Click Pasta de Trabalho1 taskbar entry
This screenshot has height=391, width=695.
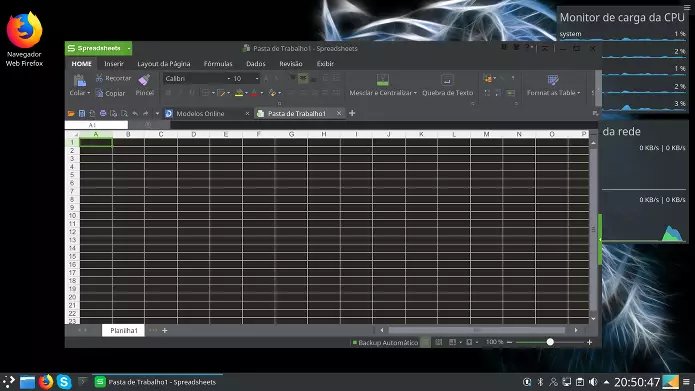157,382
